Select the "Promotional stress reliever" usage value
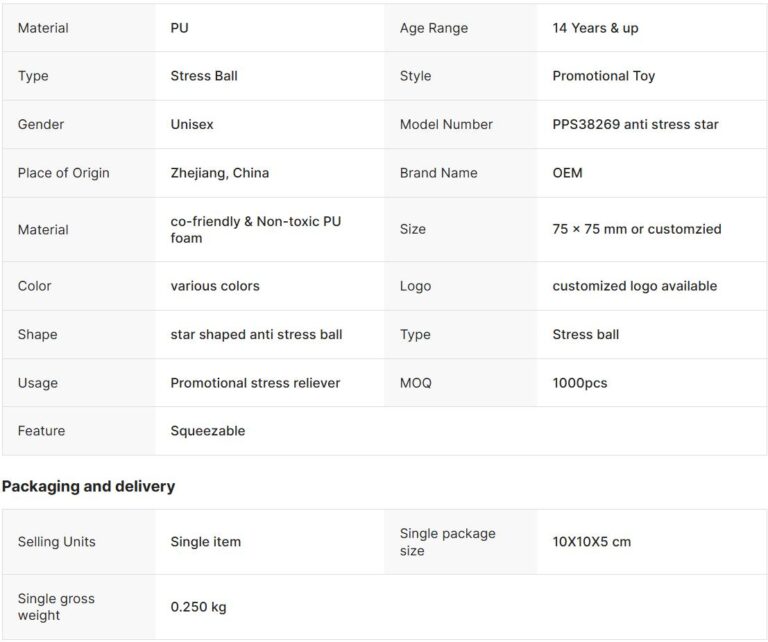 pyautogui.click(x=255, y=383)
